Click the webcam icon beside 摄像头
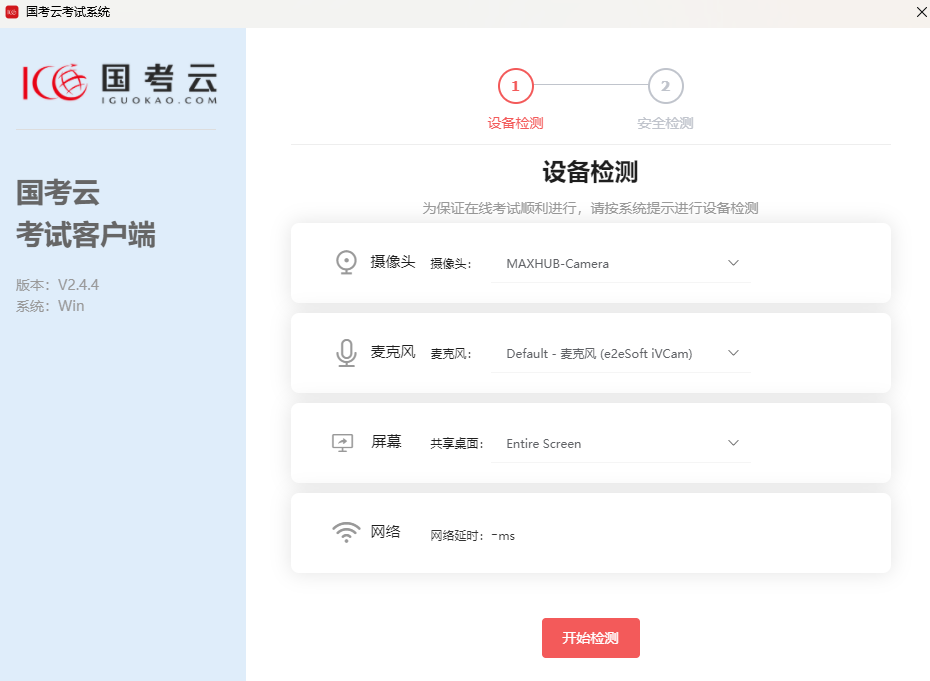Screen dimensions: 930x681 pos(346,262)
